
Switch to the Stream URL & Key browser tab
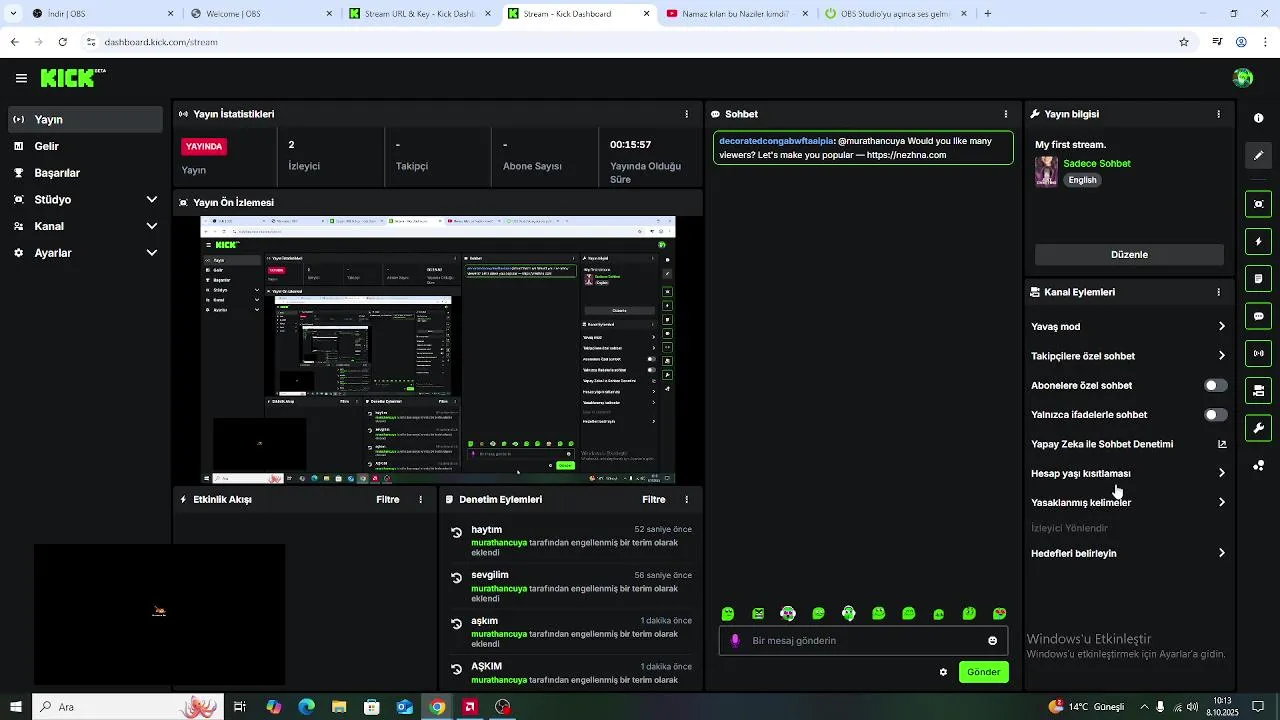click(420, 14)
